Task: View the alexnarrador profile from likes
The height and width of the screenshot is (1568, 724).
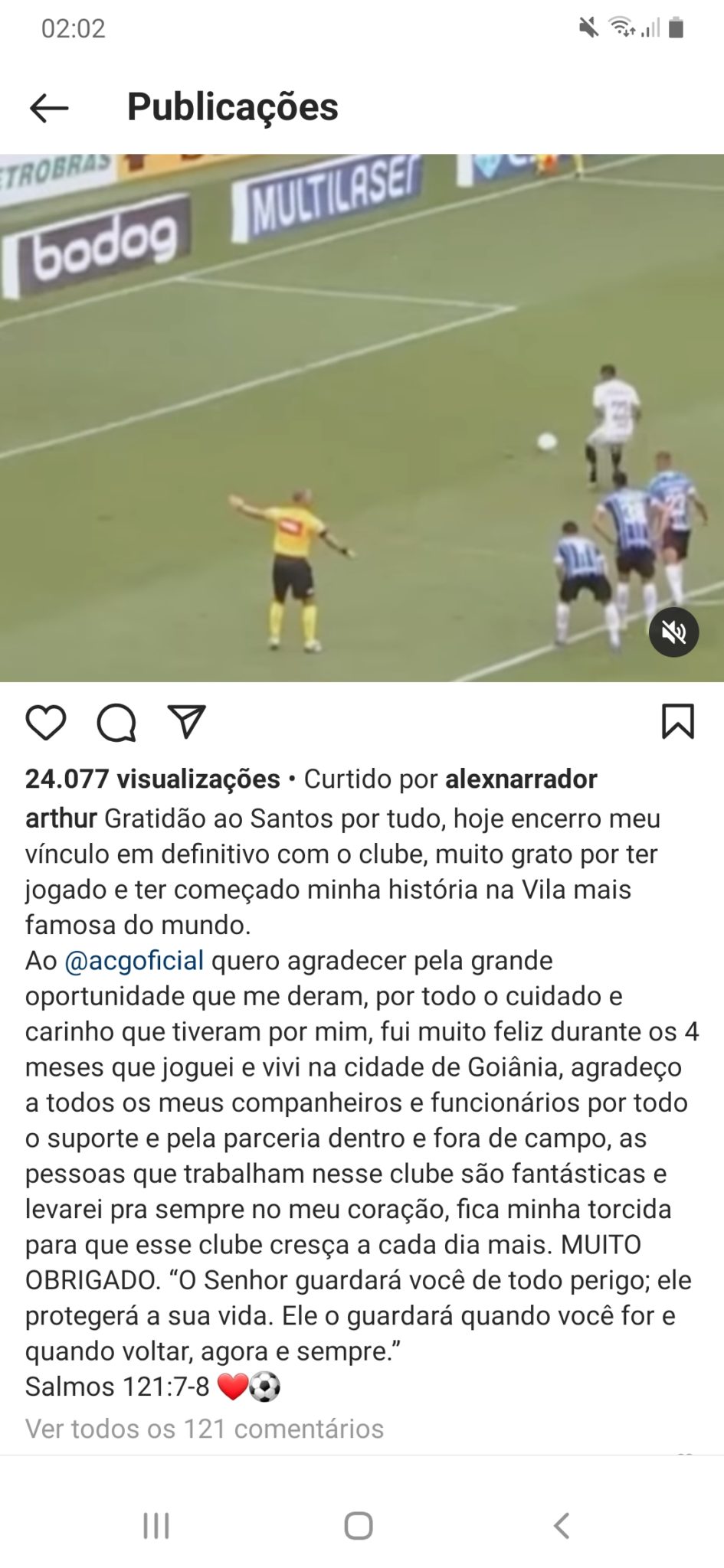Action: 521,779
